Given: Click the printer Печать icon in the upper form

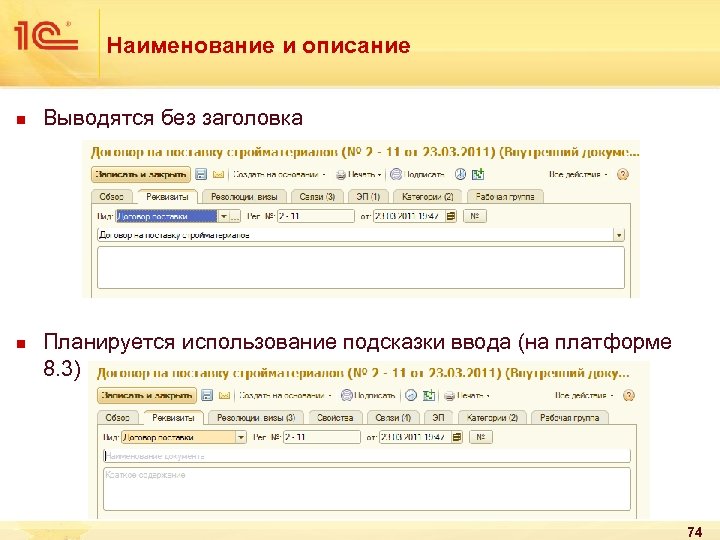Looking at the screenshot, I should (341, 174).
